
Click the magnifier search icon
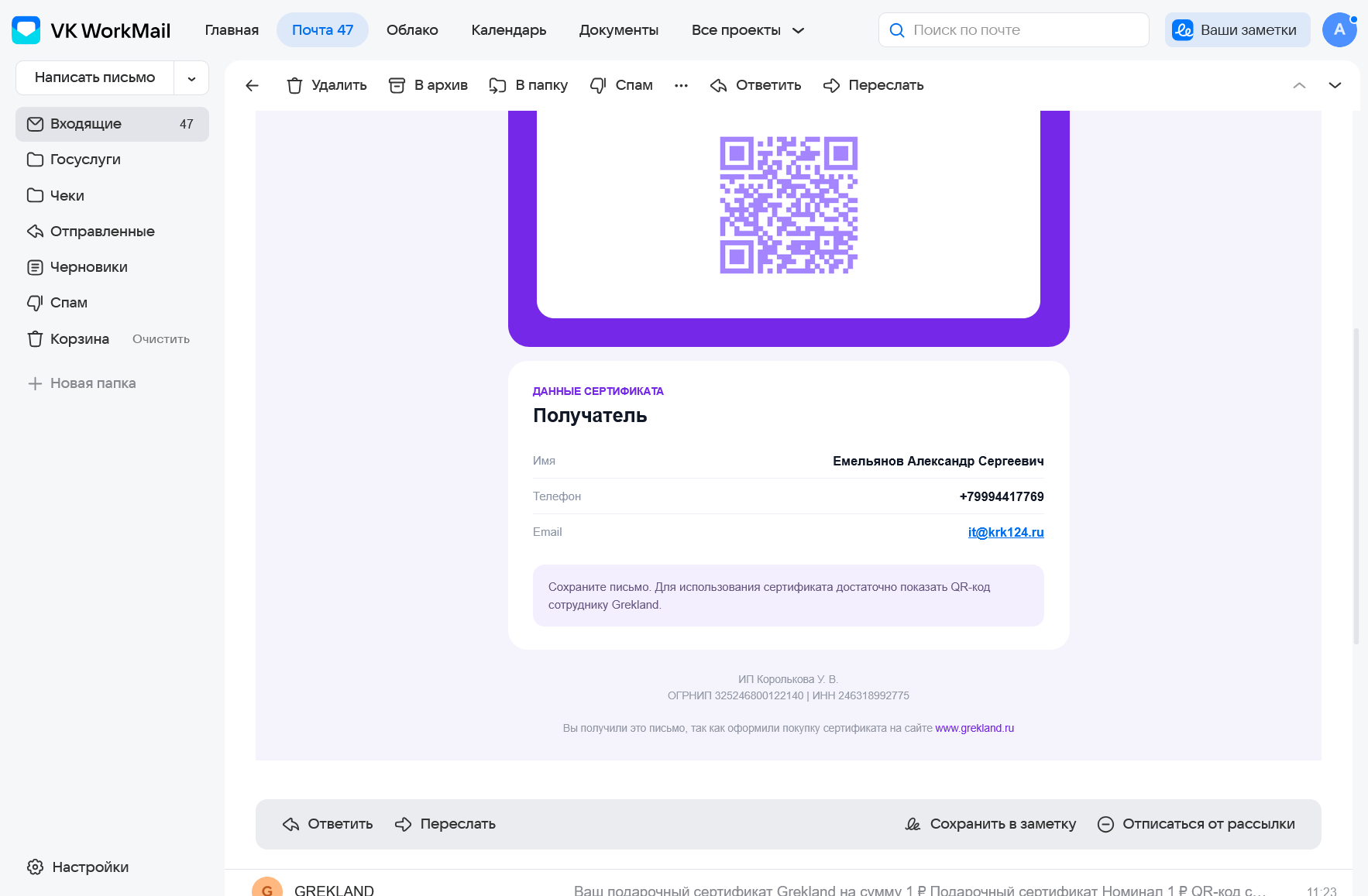pyautogui.click(x=897, y=30)
